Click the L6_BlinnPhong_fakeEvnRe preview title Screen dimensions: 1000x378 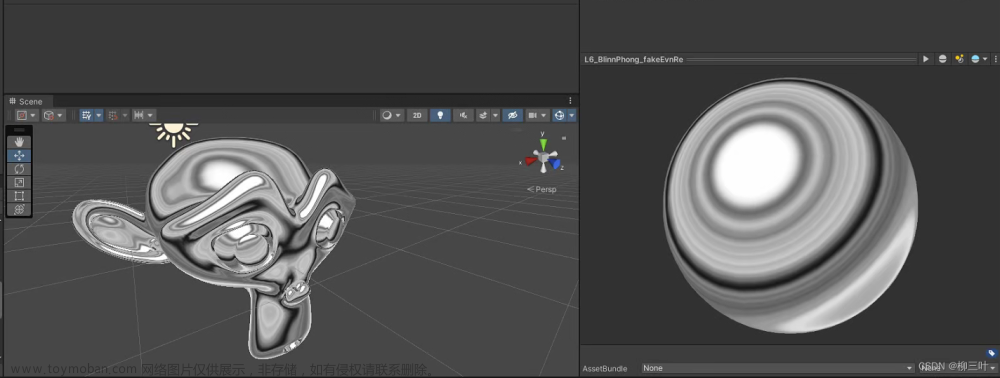[x=634, y=59]
